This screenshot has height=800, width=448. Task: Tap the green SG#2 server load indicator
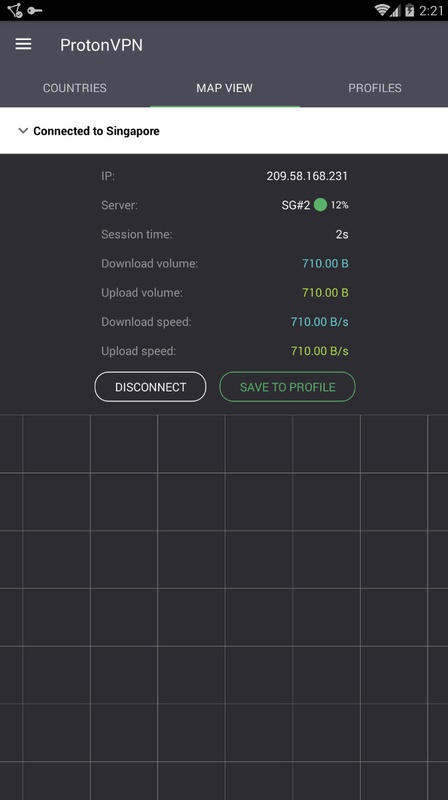(x=320, y=205)
